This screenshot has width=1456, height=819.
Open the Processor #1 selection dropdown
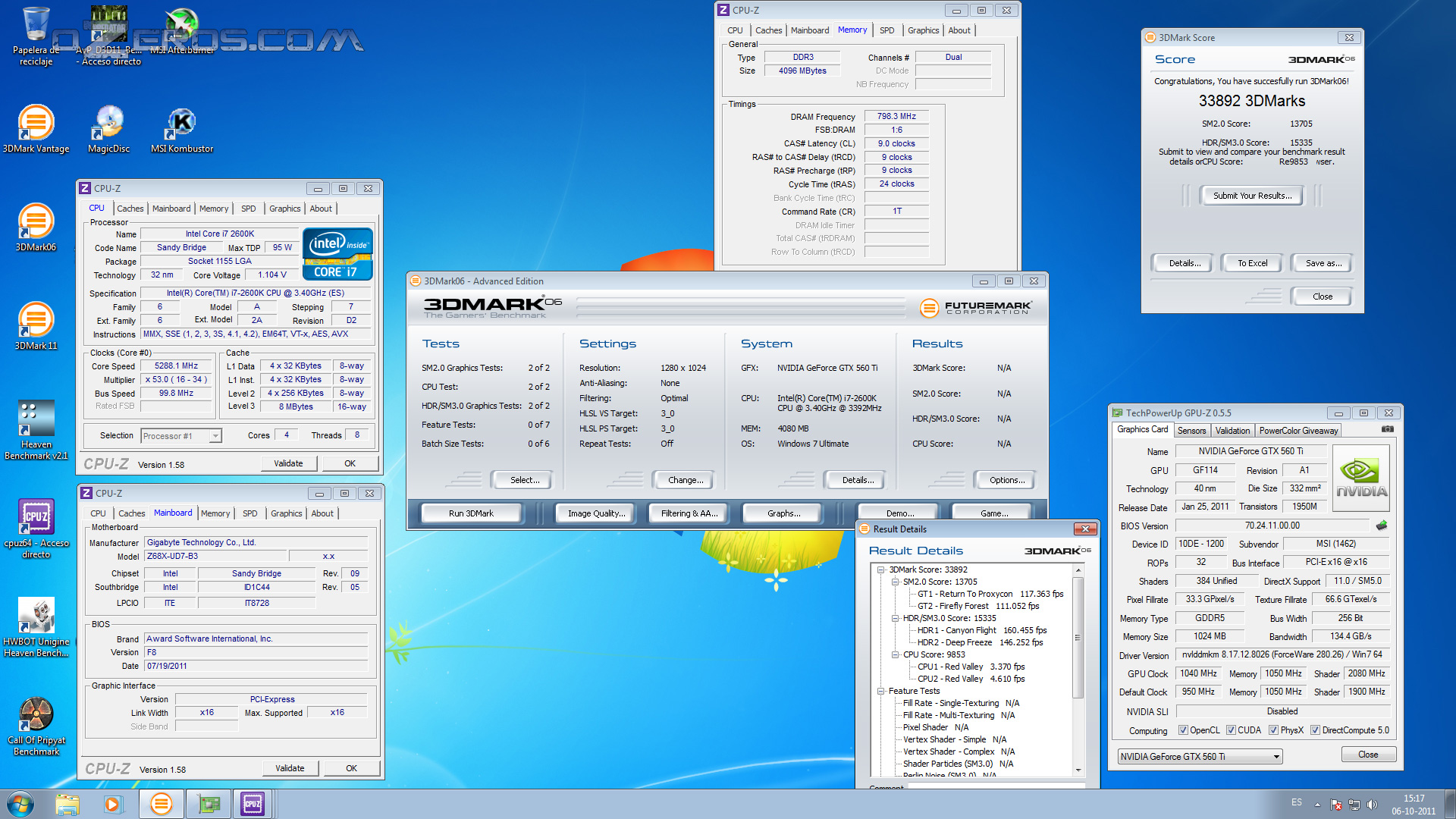(181, 436)
